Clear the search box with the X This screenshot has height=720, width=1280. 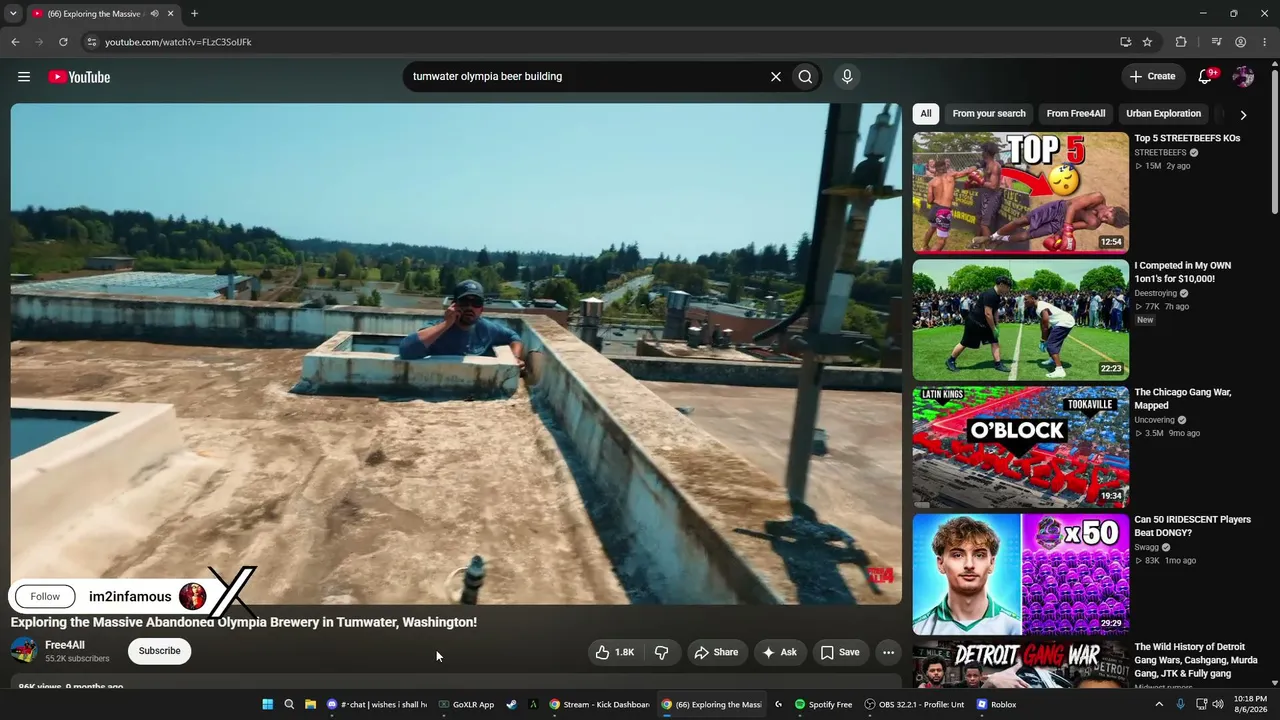pos(775,77)
